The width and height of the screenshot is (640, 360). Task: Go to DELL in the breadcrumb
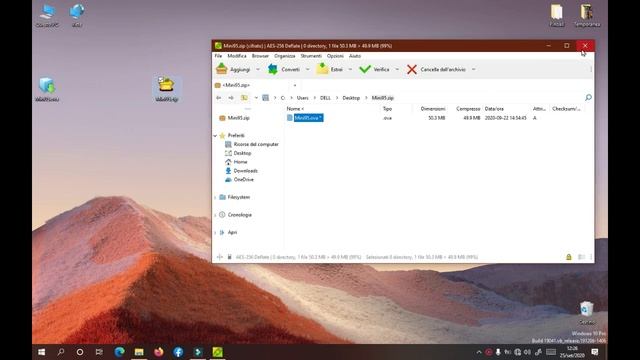pyautogui.click(x=325, y=98)
